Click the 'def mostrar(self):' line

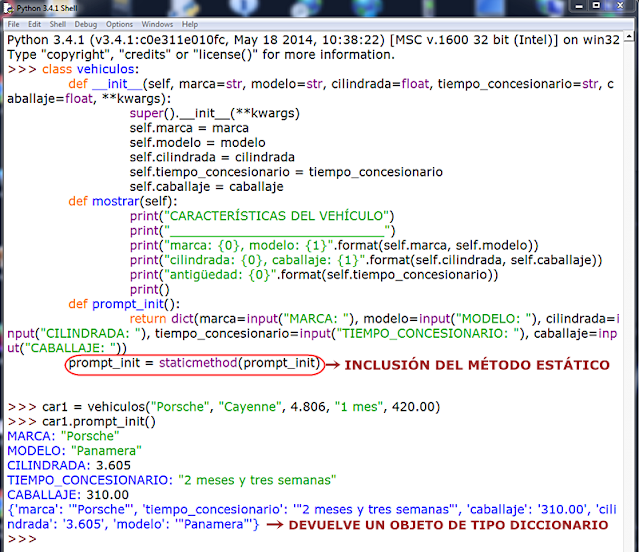coord(123,201)
